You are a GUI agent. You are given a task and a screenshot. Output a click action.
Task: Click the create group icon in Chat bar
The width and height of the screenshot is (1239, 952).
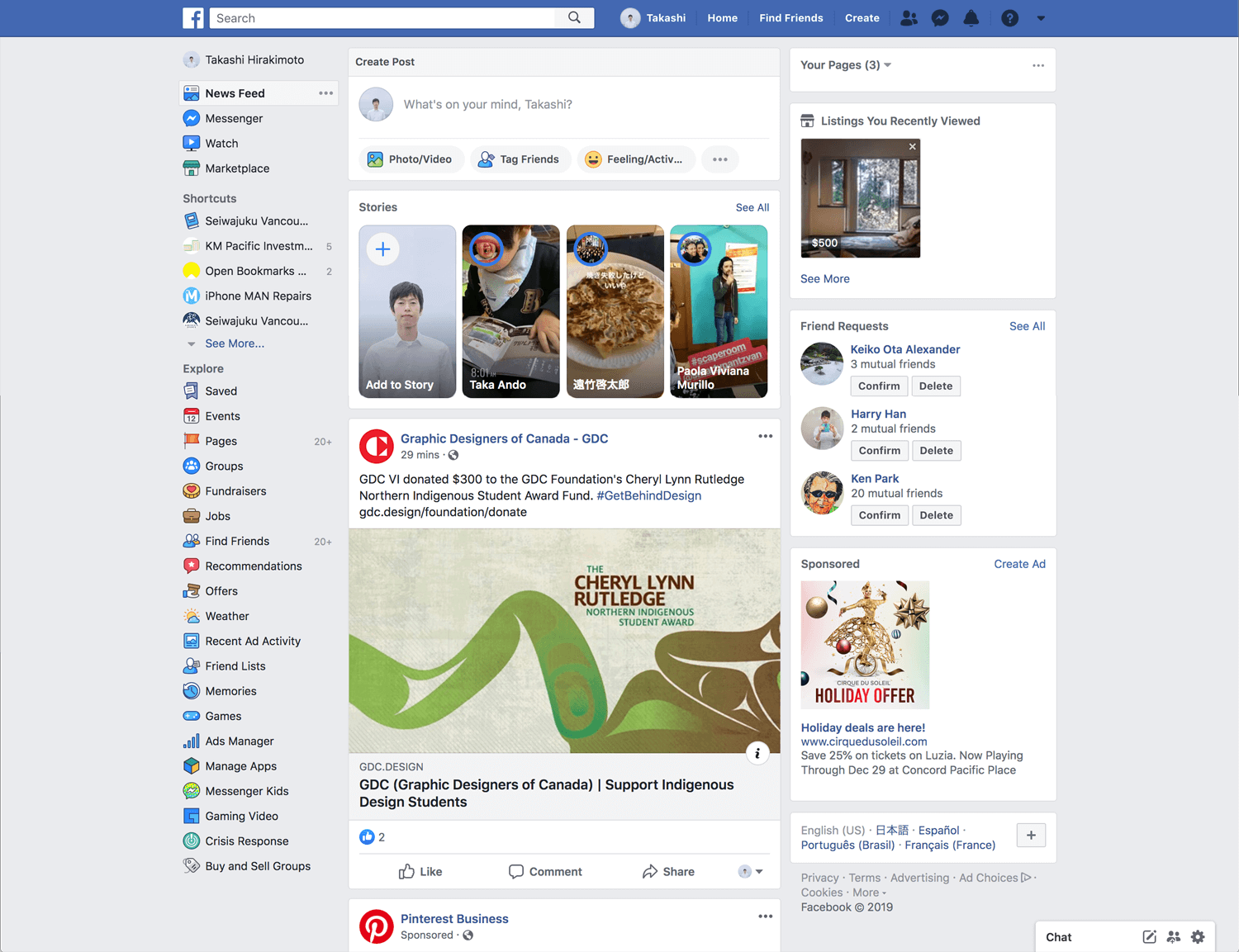[1174, 936]
